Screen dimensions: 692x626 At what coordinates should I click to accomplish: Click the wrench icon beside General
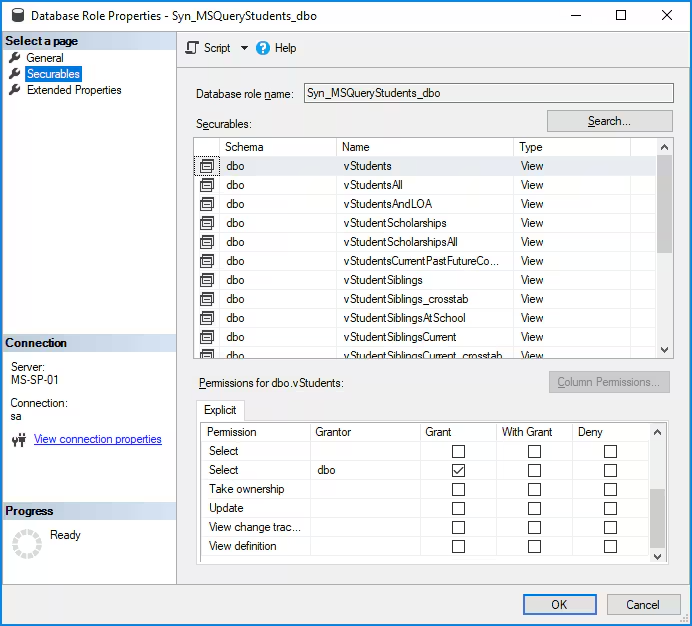[x=15, y=58]
